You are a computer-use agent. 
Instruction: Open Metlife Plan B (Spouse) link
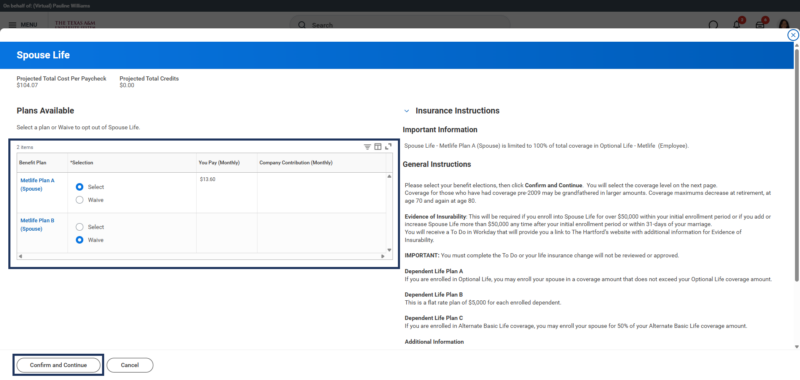pyautogui.click(x=37, y=225)
